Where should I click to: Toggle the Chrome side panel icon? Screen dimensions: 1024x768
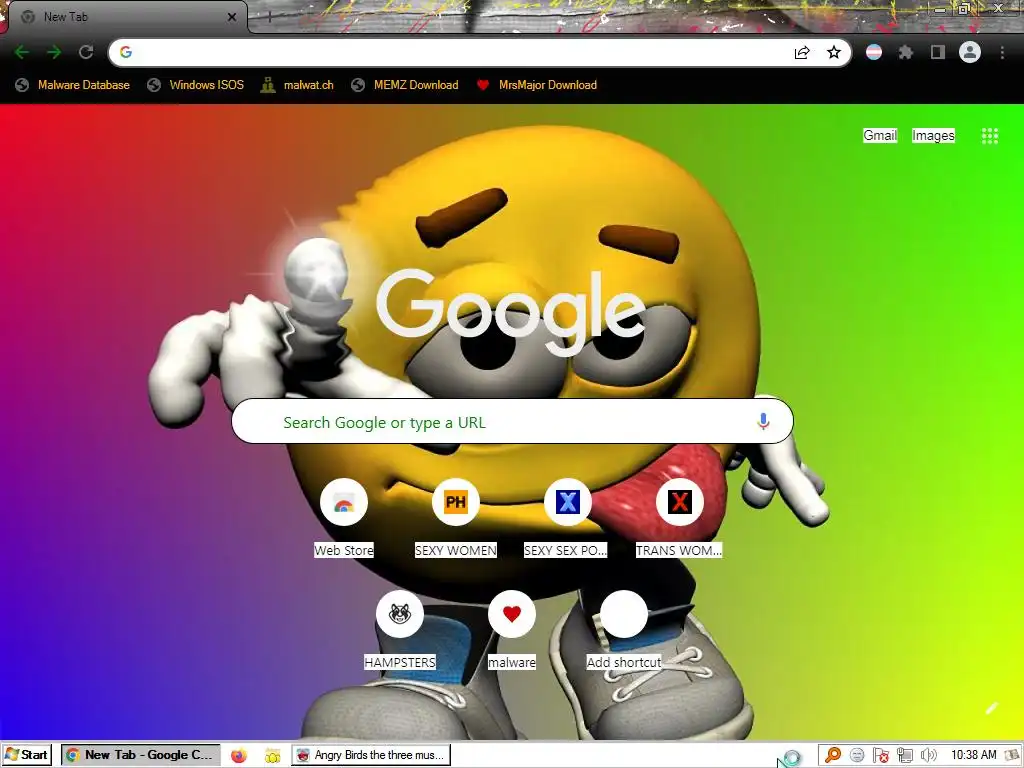(938, 52)
